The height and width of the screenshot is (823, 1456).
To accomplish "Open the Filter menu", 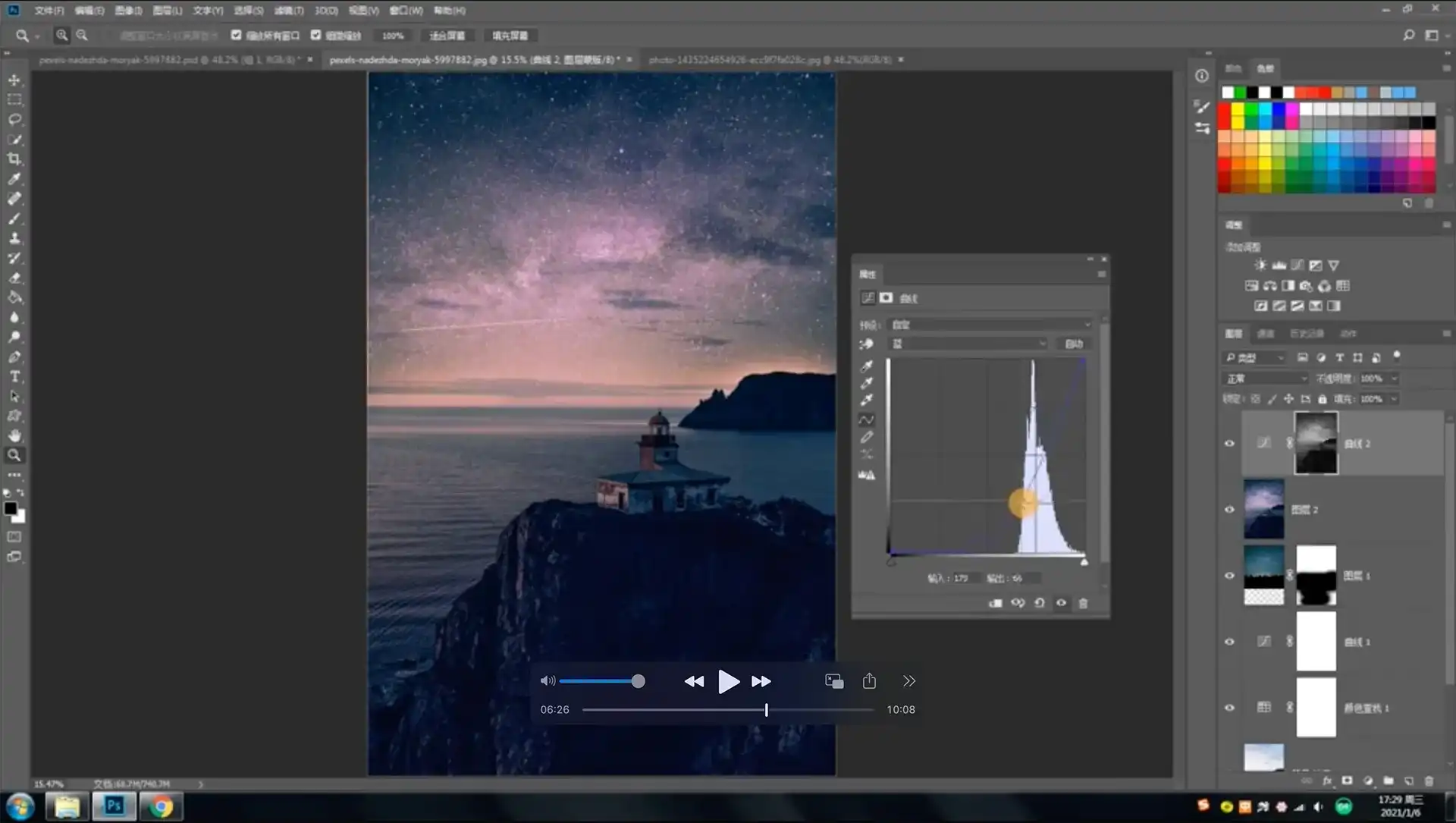I will pyautogui.click(x=288, y=11).
